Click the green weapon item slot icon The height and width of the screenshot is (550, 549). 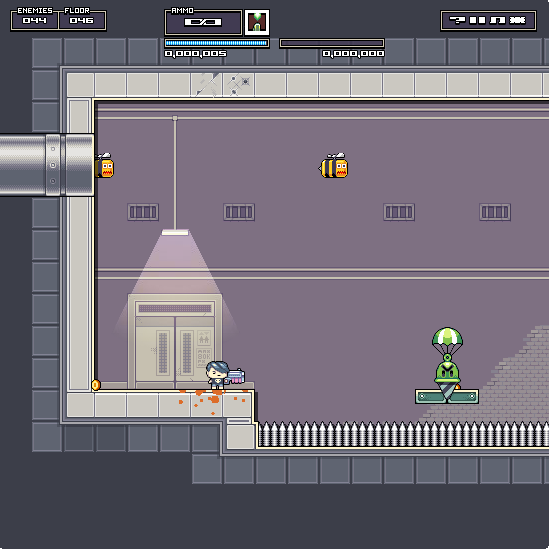257,22
